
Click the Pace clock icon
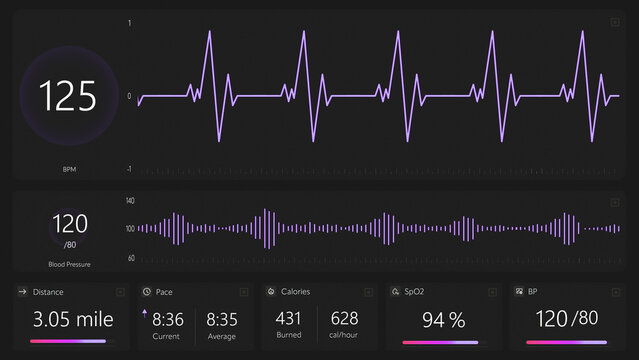147,292
